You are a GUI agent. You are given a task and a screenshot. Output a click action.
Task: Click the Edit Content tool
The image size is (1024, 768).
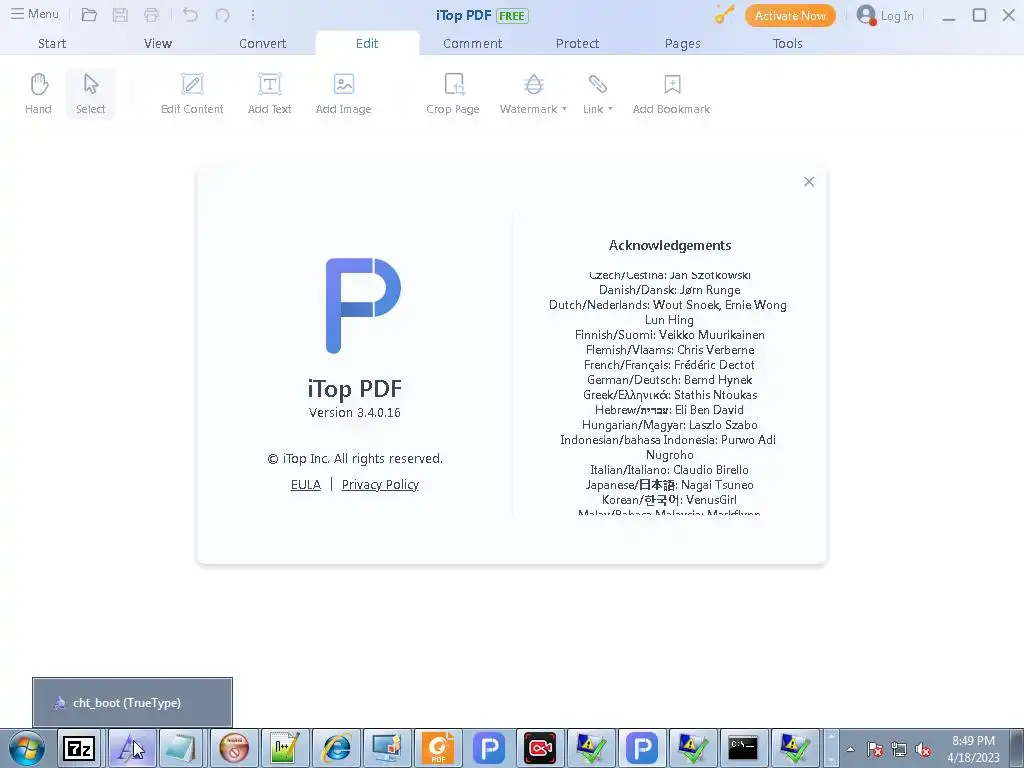(192, 94)
